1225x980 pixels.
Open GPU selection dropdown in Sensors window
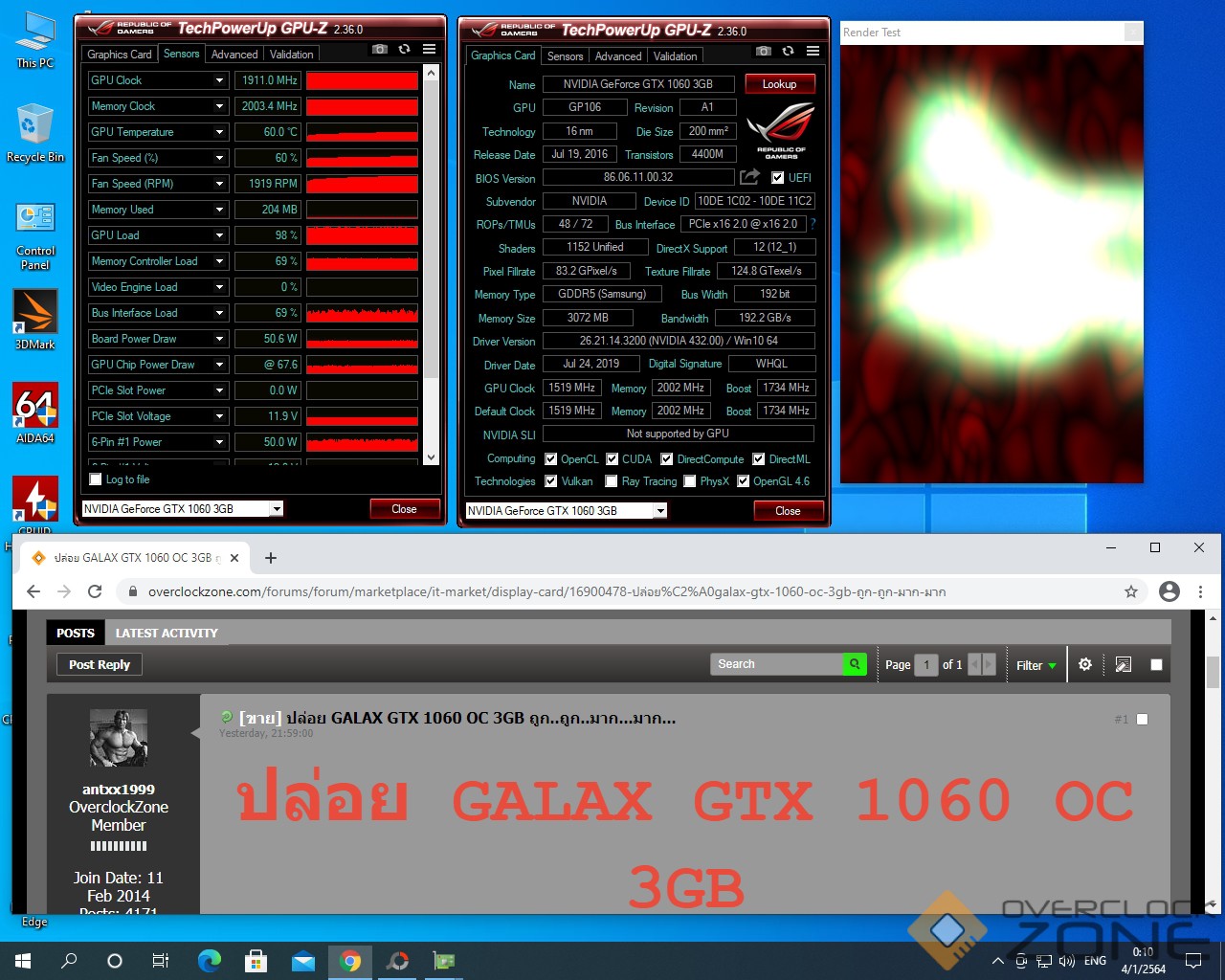coord(277,509)
